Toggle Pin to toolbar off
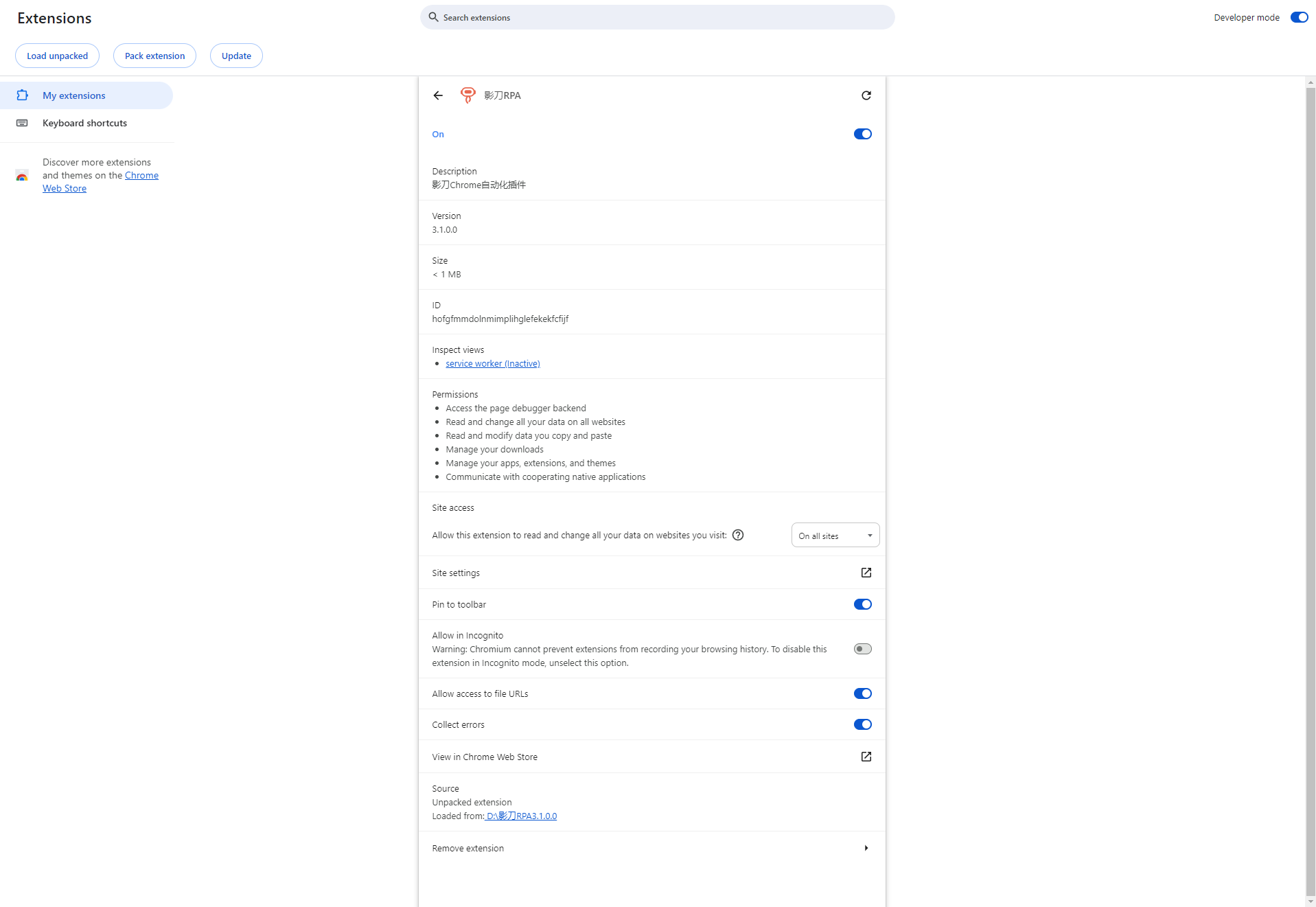The height and width of the screenshot is (907, 1316). pyautogui.click(x=863, y=604)
